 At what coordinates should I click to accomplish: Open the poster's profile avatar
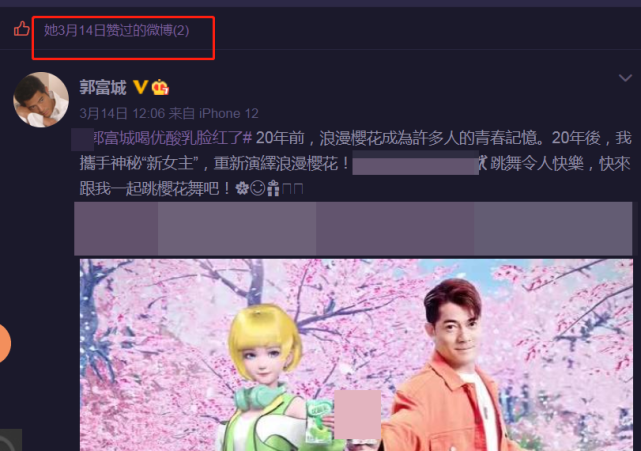(41, 100)
